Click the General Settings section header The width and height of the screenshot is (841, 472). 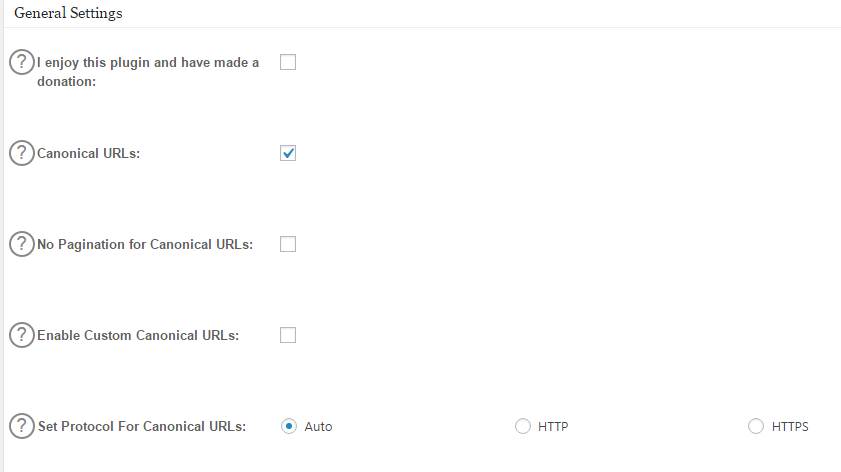pyautogui.click(x=68, y=14)
